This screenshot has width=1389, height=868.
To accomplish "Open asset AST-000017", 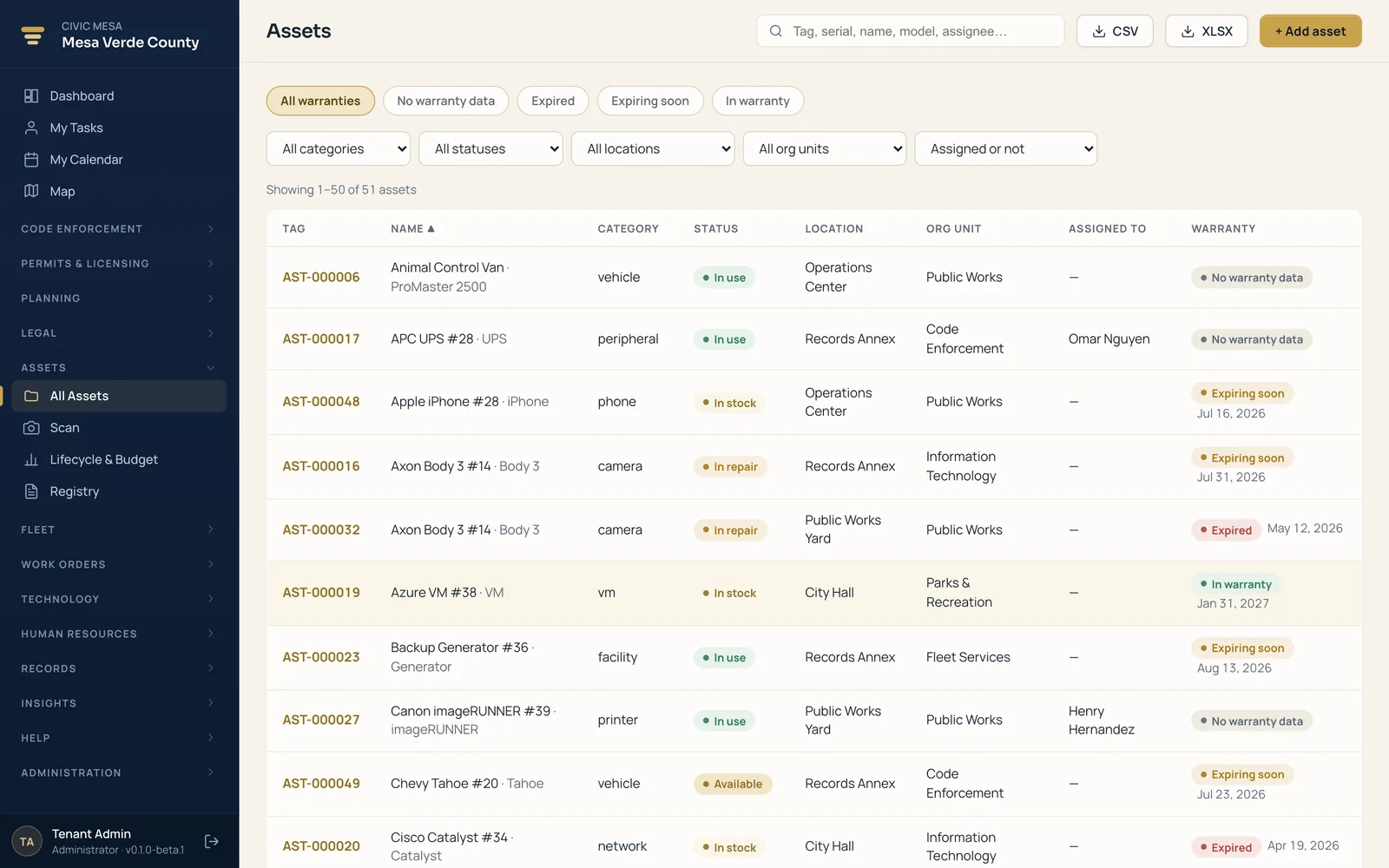I will (x=321, y=339).
